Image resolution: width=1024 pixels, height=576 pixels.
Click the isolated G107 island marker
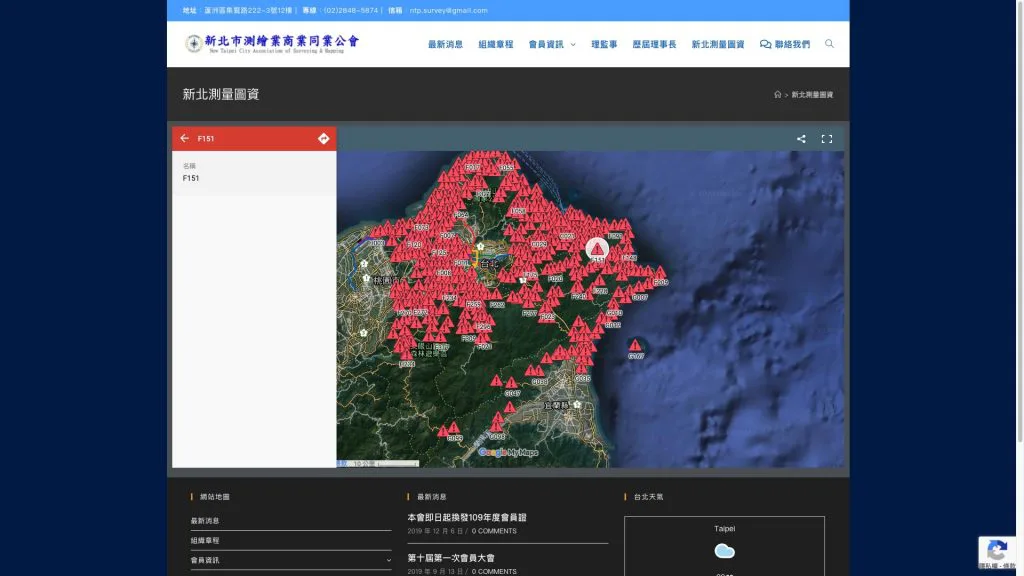(x=635, y=347)
